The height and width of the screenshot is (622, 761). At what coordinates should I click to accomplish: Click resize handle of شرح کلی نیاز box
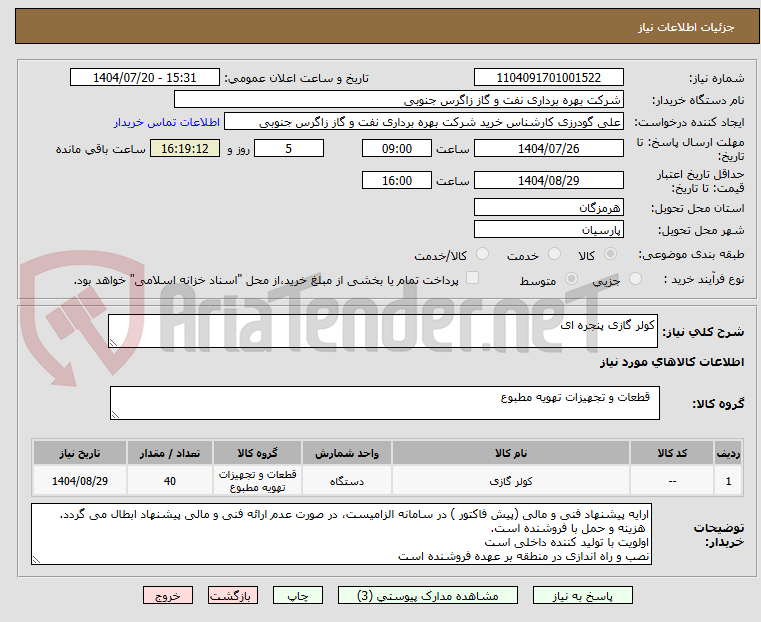click(113, 343)
